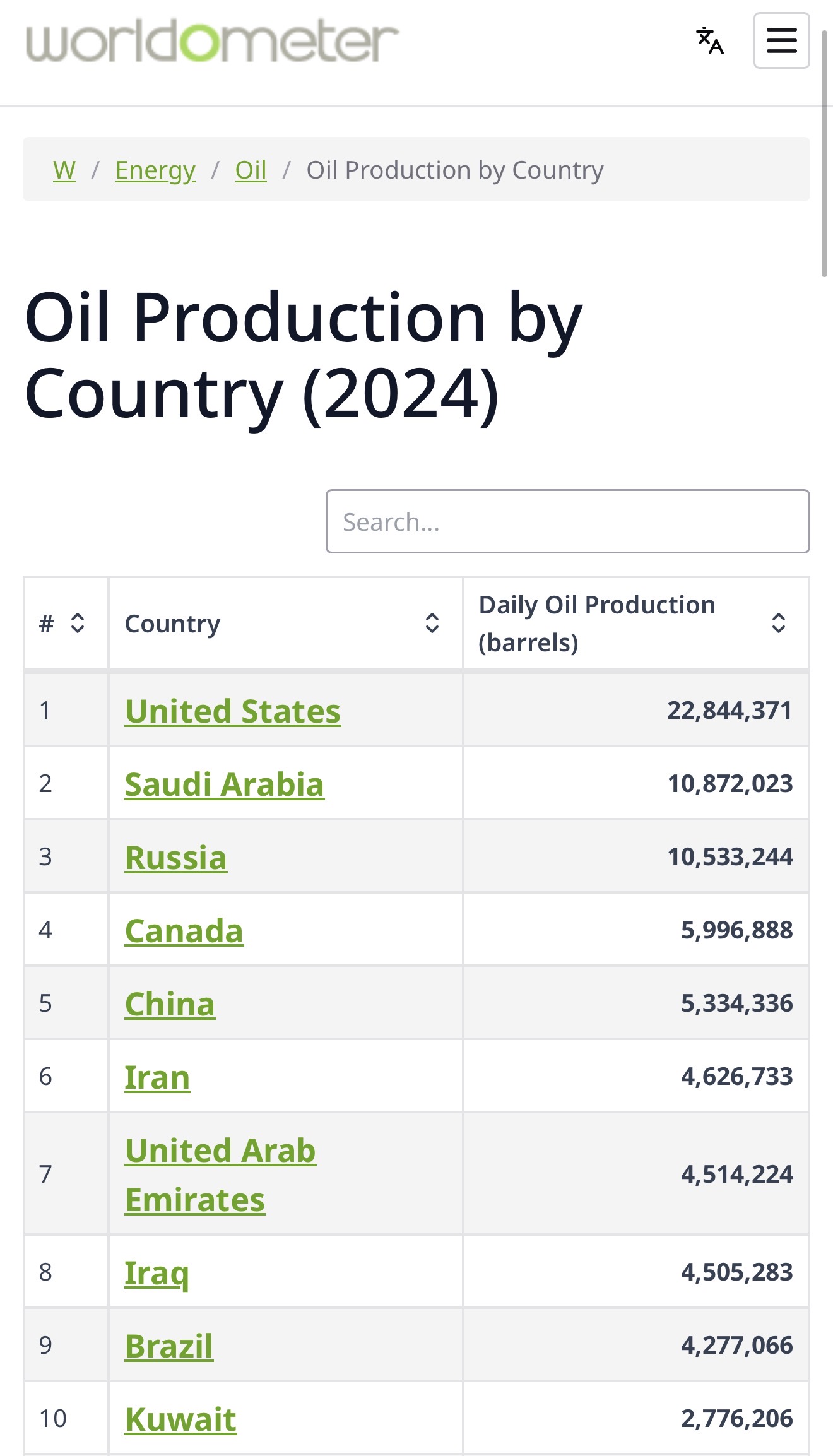Click the page vertical scrollbar
The width and height of the screenshot is (833, 1456).
tap(824, 151)
